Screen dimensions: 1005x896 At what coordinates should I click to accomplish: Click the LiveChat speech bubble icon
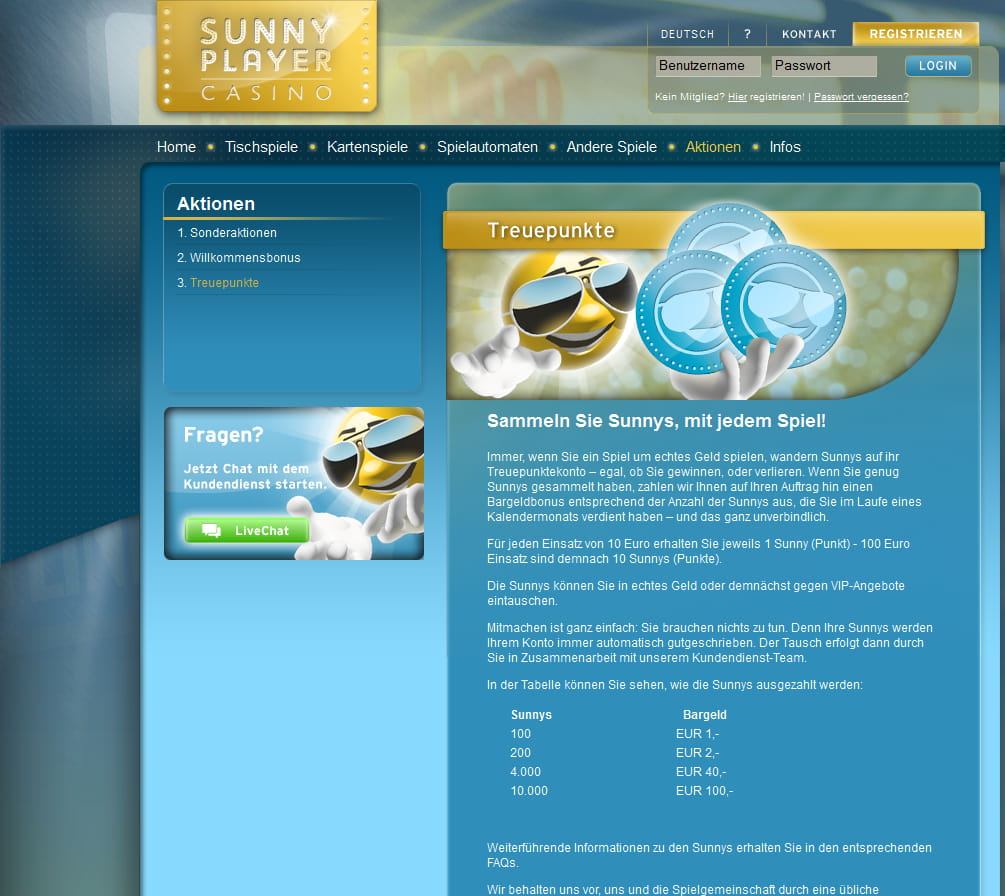tap(211, 531)
